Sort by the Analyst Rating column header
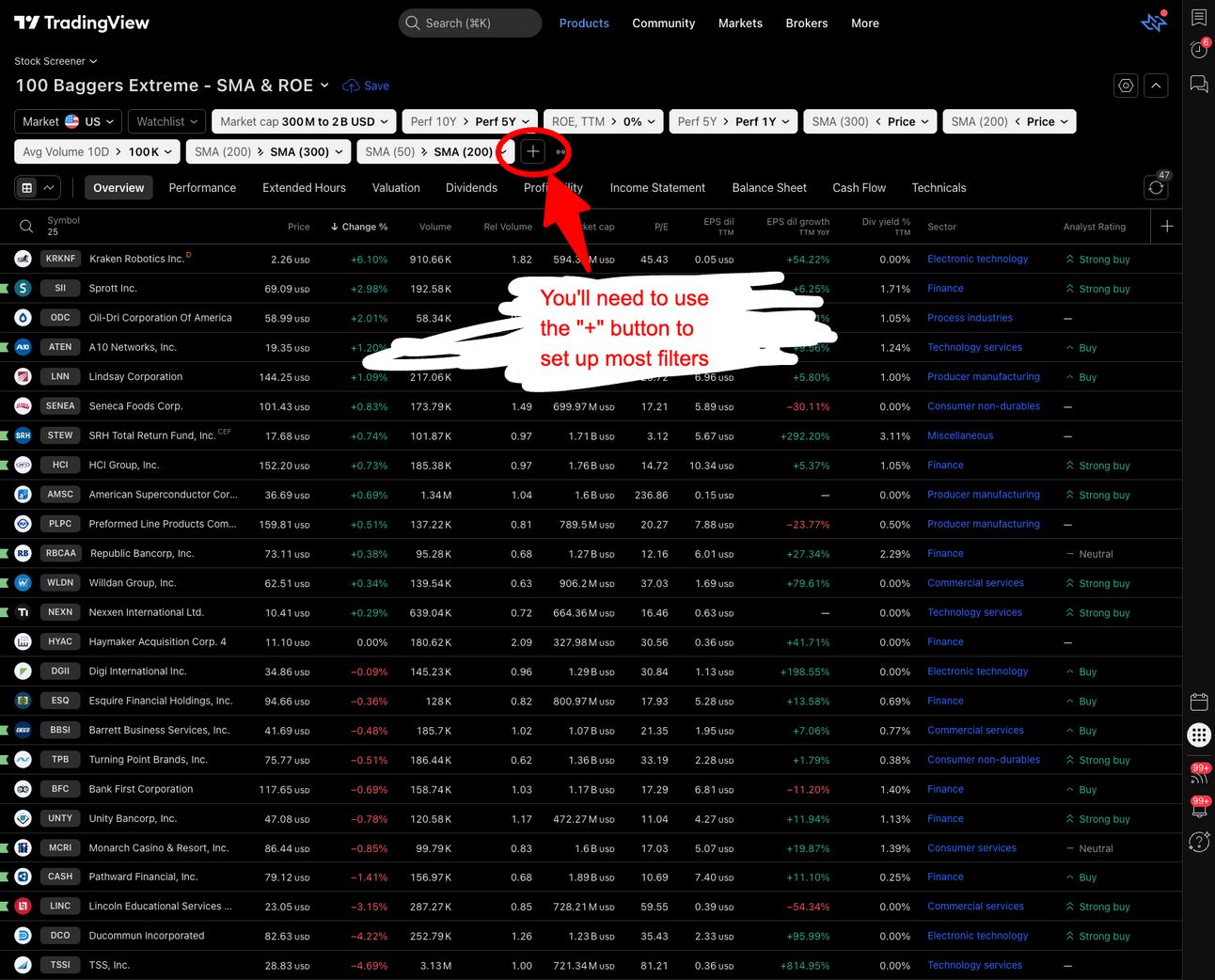The image size is (1215, 980). (1095, 227)
